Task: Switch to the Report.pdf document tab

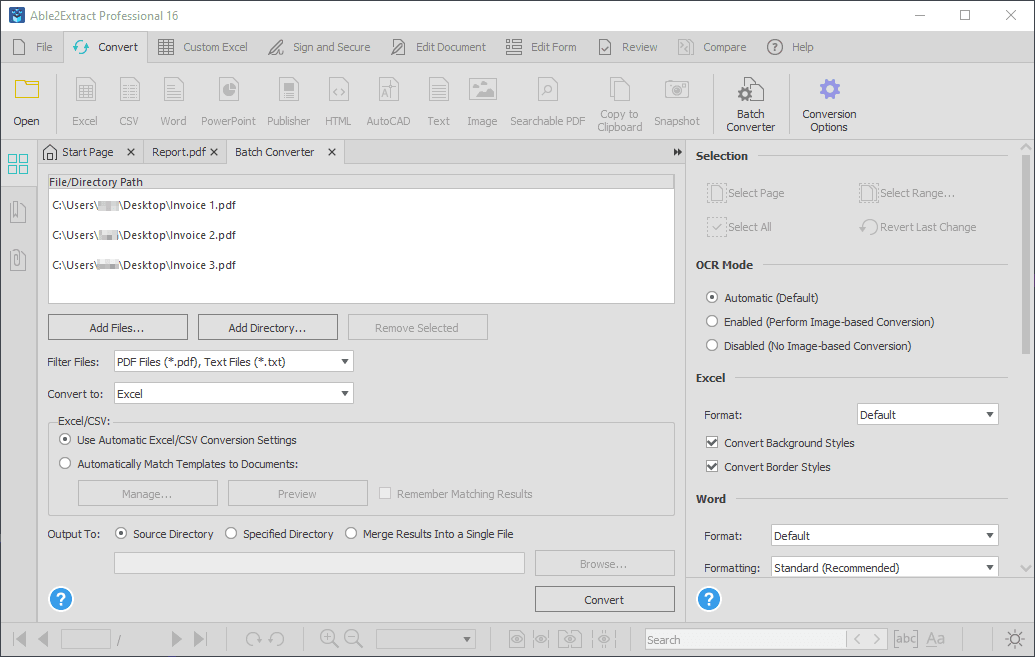Action: 178,152
